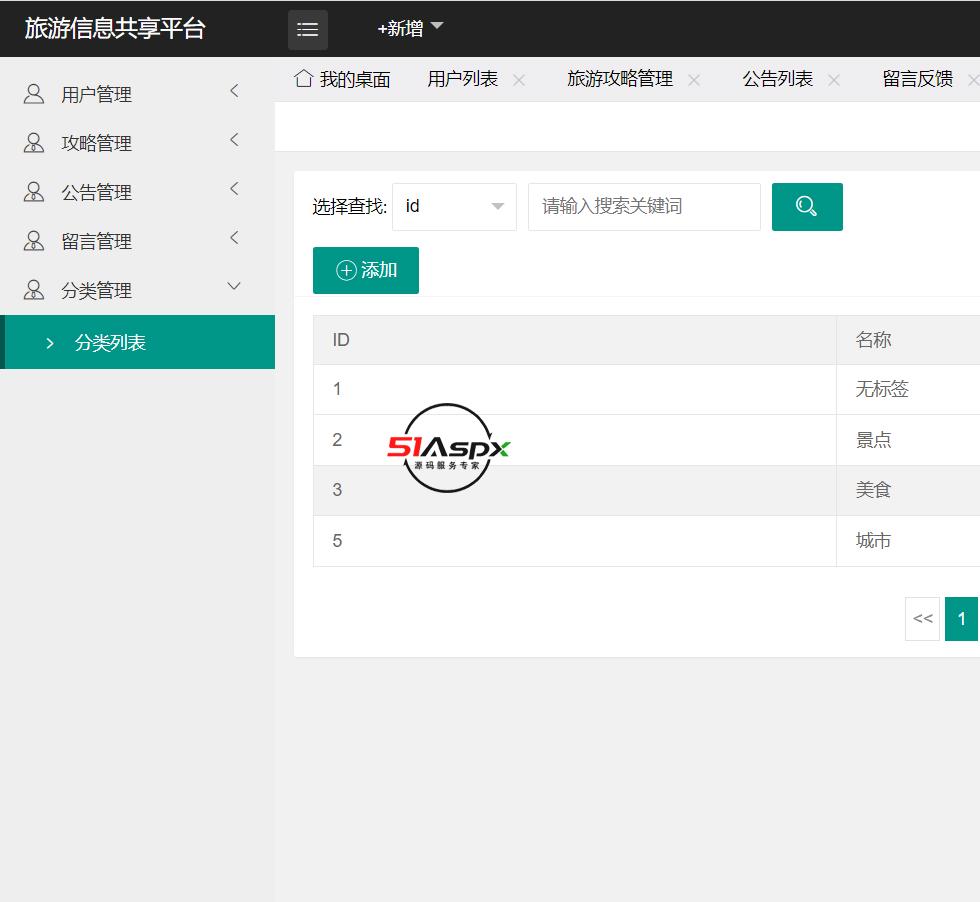The height and width of the screenshot is (902, 980).
Task: Click the hamburger menu toggle icon
Action: 308,30
